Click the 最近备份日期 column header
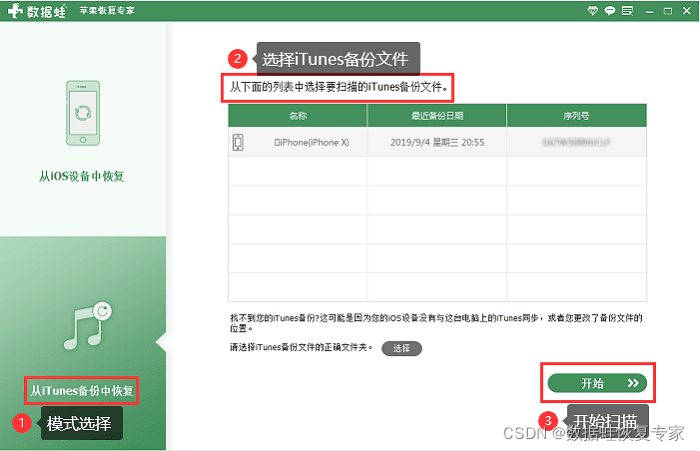 point(437,116)
